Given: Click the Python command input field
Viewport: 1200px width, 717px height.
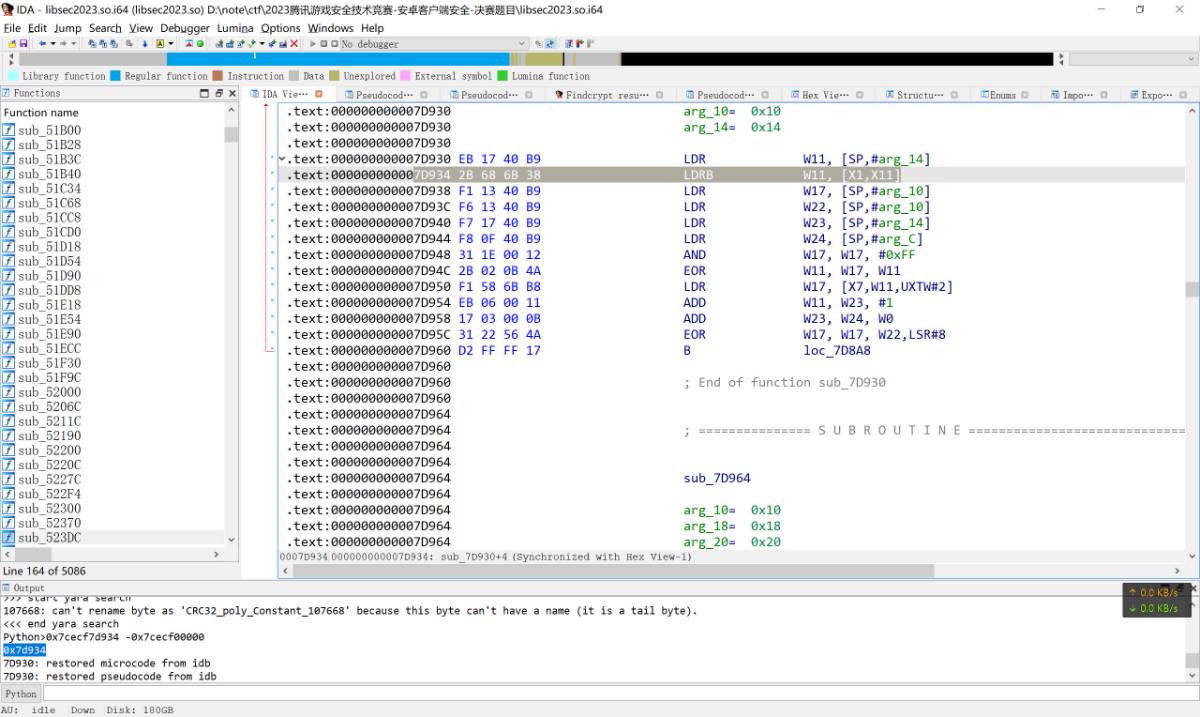Looking at the screenshot, I should 600,693.
